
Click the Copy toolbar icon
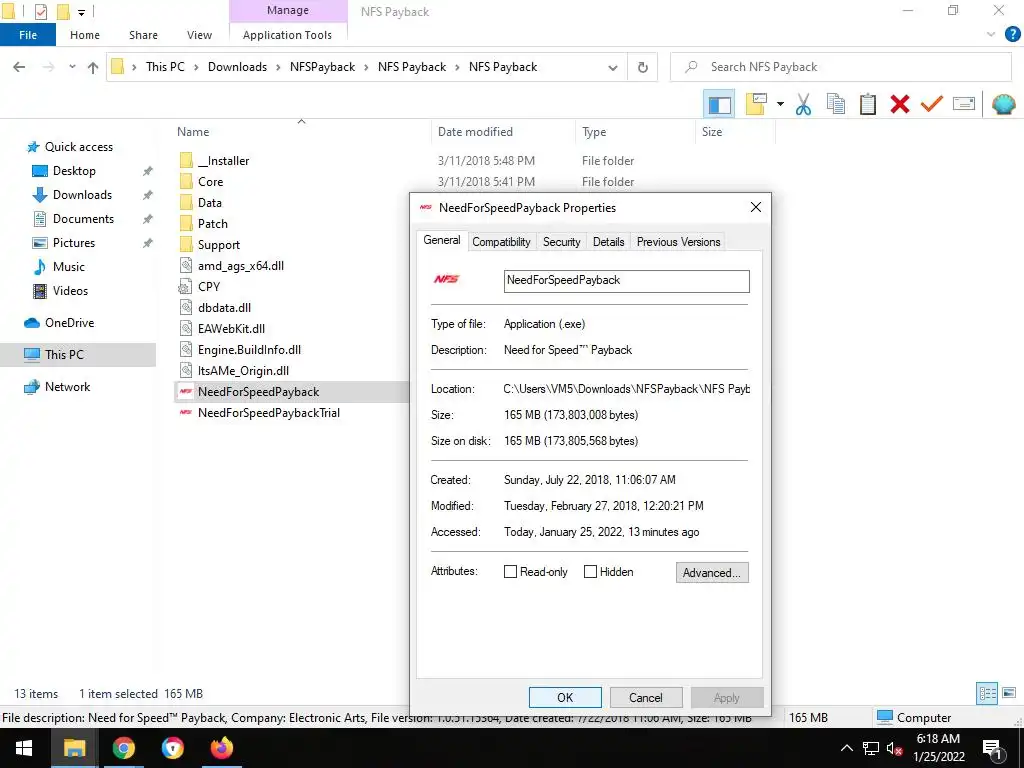pyautogui.click(x=836, y=104)
